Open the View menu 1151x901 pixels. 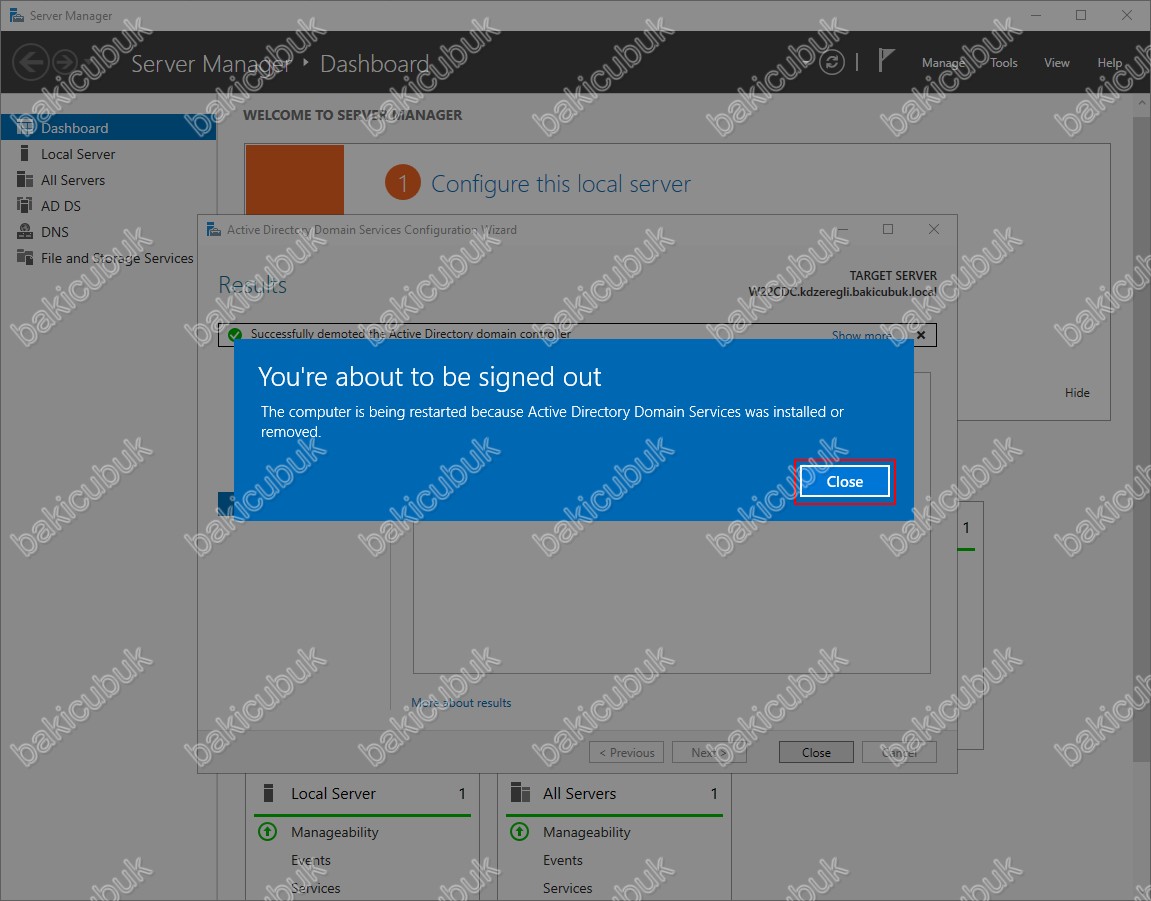tap(1056, 63)
